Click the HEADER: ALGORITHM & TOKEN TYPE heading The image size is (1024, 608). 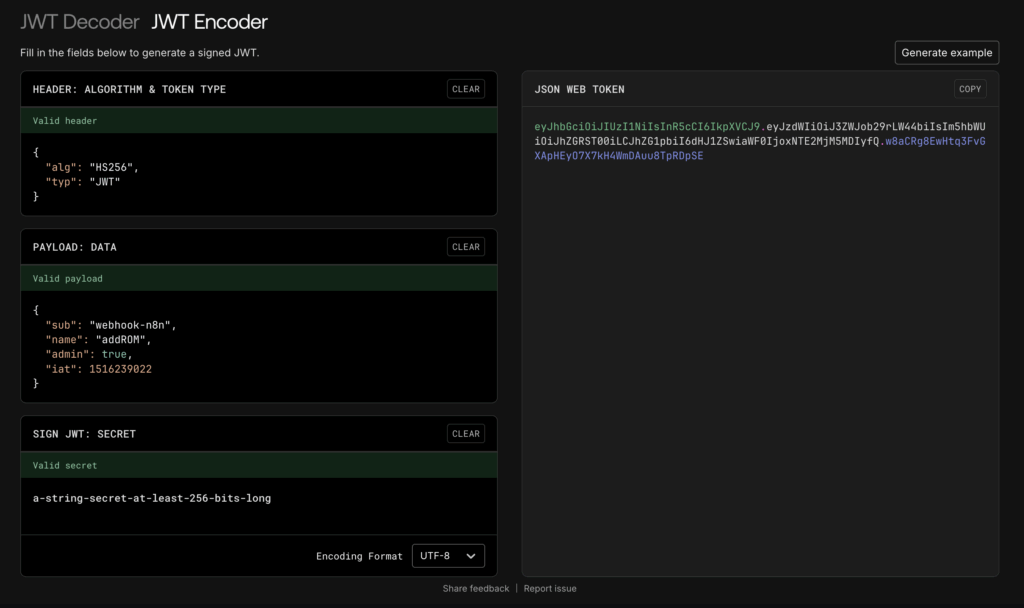[129, 89]
